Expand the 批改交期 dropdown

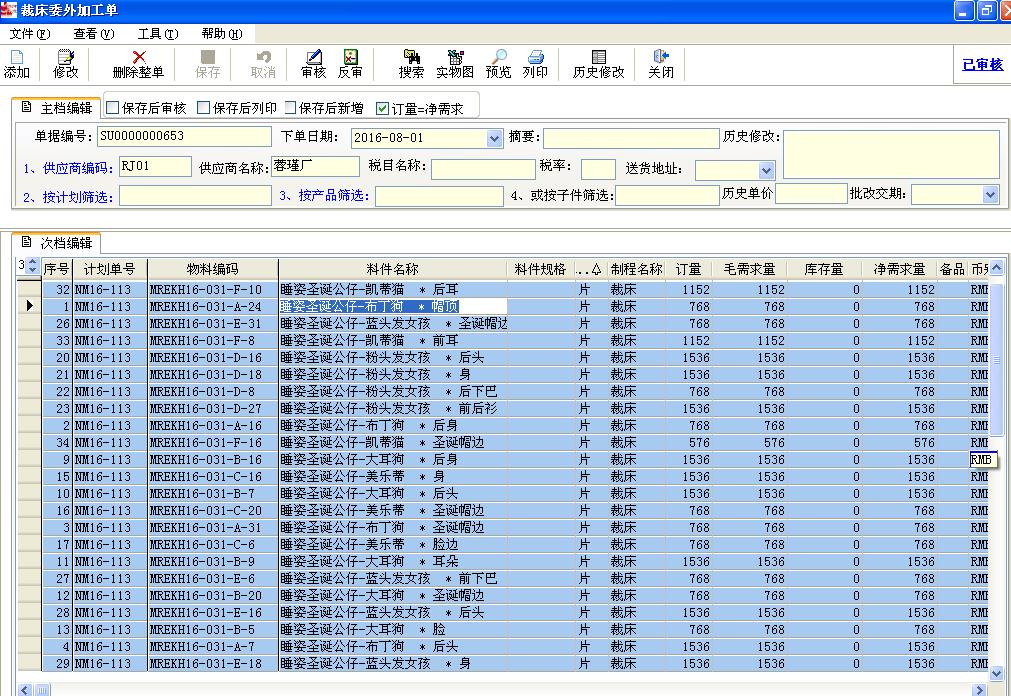coord(990,194)
